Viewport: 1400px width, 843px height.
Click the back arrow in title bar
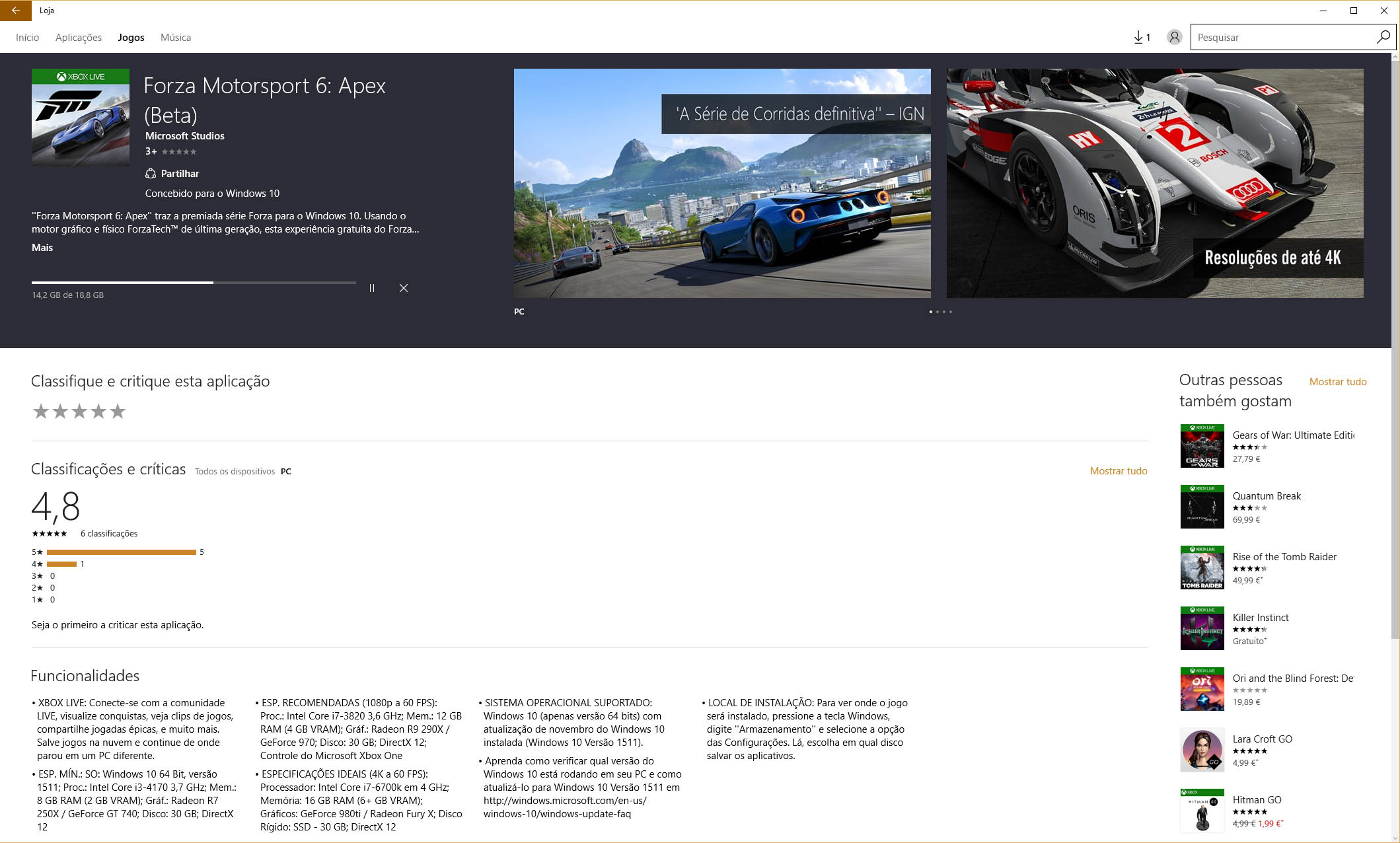click(x=15, y=11)
